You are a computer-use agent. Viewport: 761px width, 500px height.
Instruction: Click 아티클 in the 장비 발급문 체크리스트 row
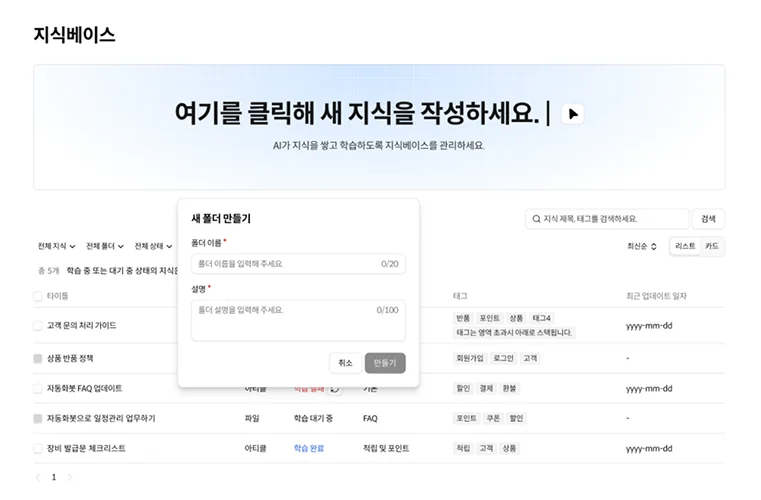tap(255, 449)
